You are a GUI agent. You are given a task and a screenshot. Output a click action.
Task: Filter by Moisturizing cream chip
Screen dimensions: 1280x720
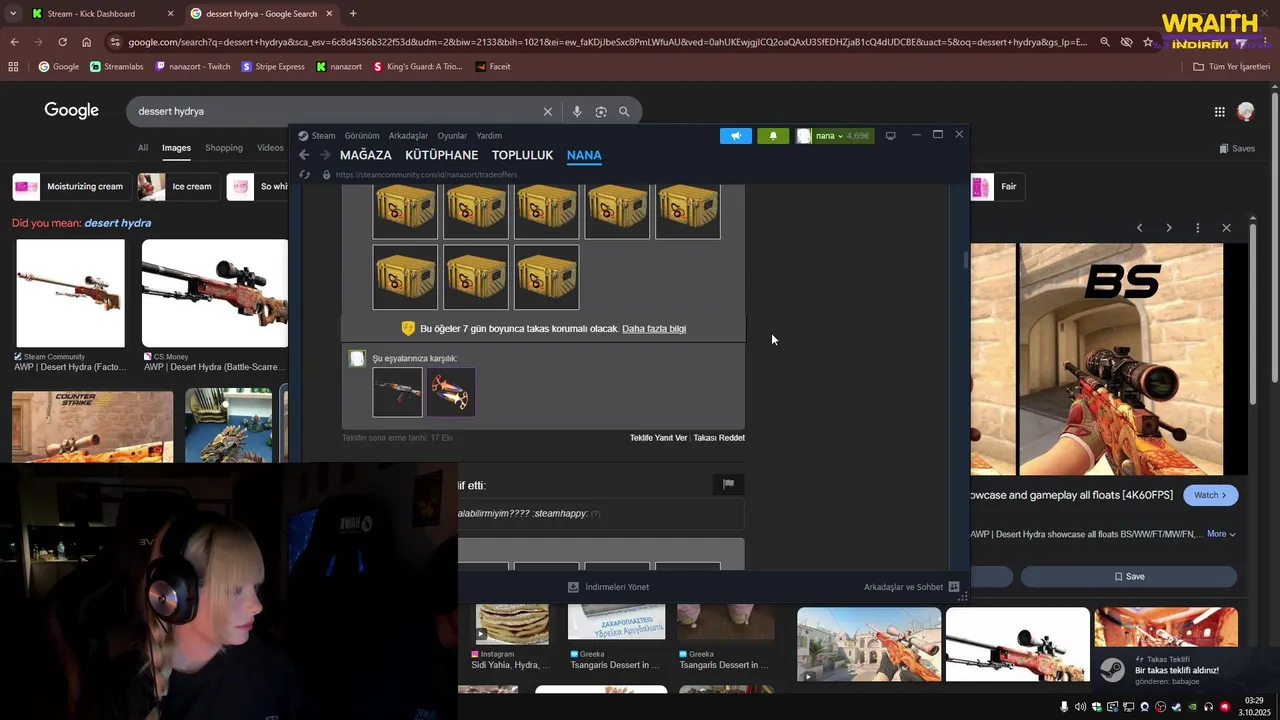pos(72,187)
